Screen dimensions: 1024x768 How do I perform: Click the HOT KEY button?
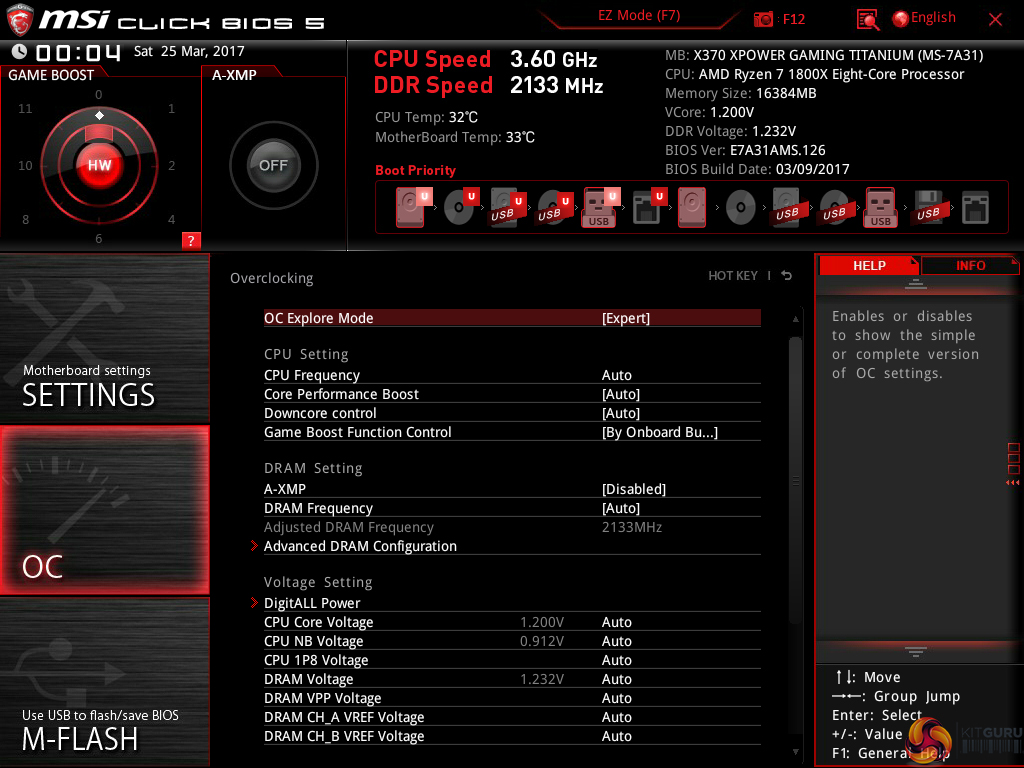tap(733, 276)
